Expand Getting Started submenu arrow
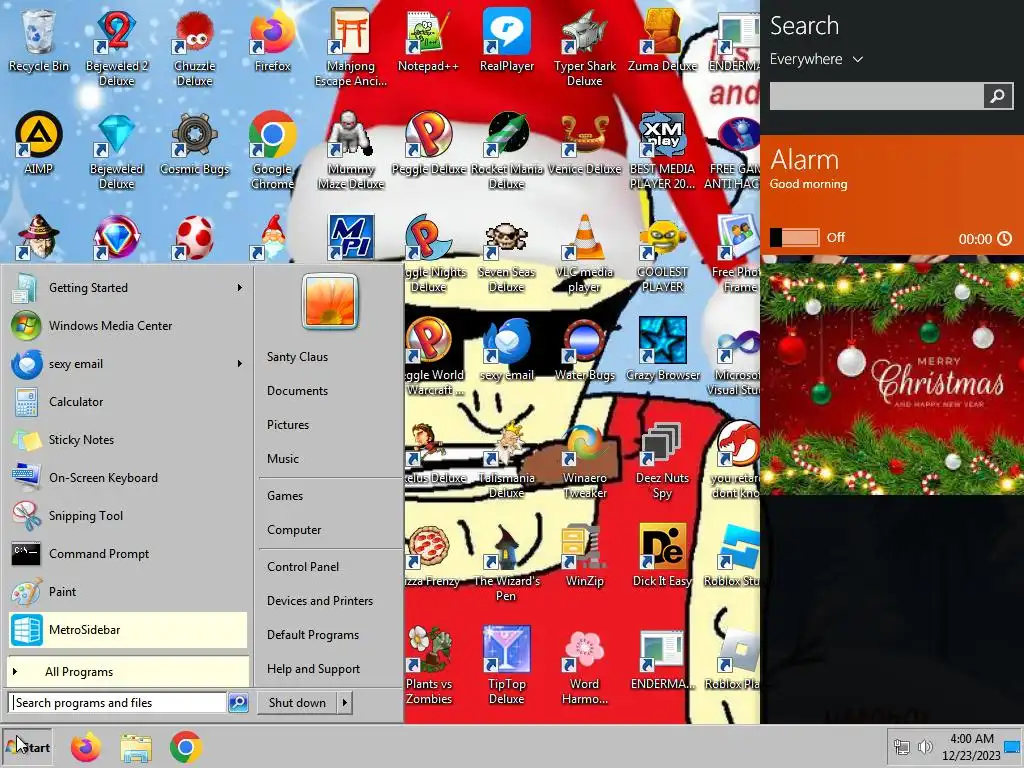Screen dimensions: 1024x768 click(240, 287)
